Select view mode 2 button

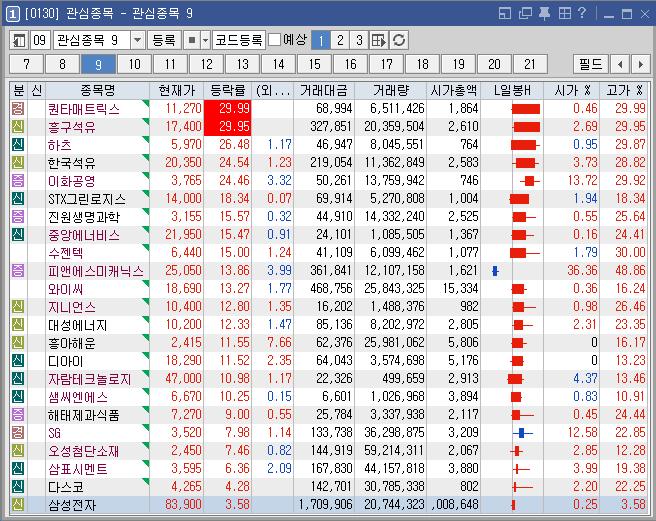340,40
